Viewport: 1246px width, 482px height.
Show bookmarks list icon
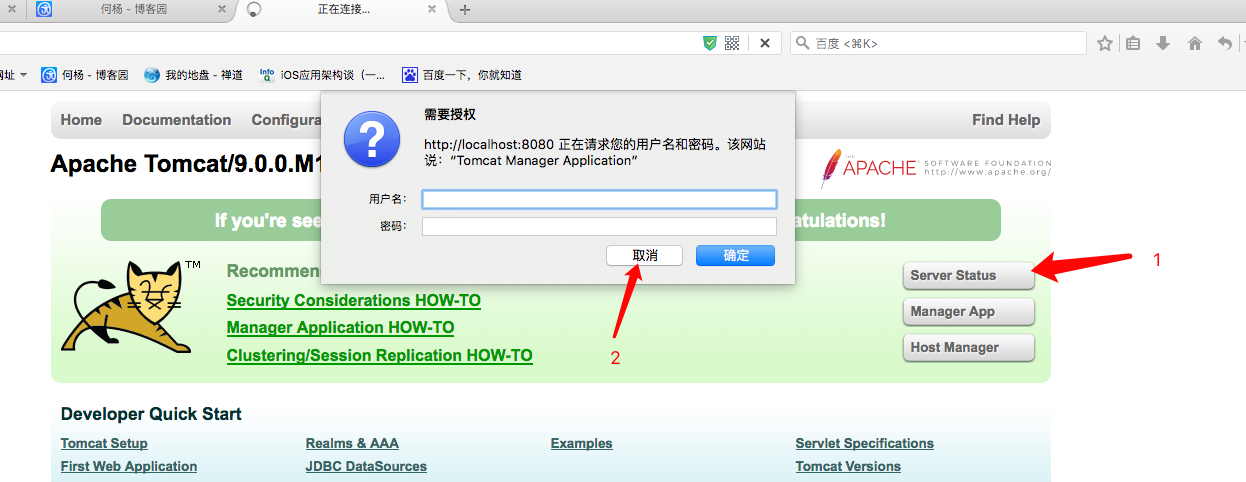1133,43
